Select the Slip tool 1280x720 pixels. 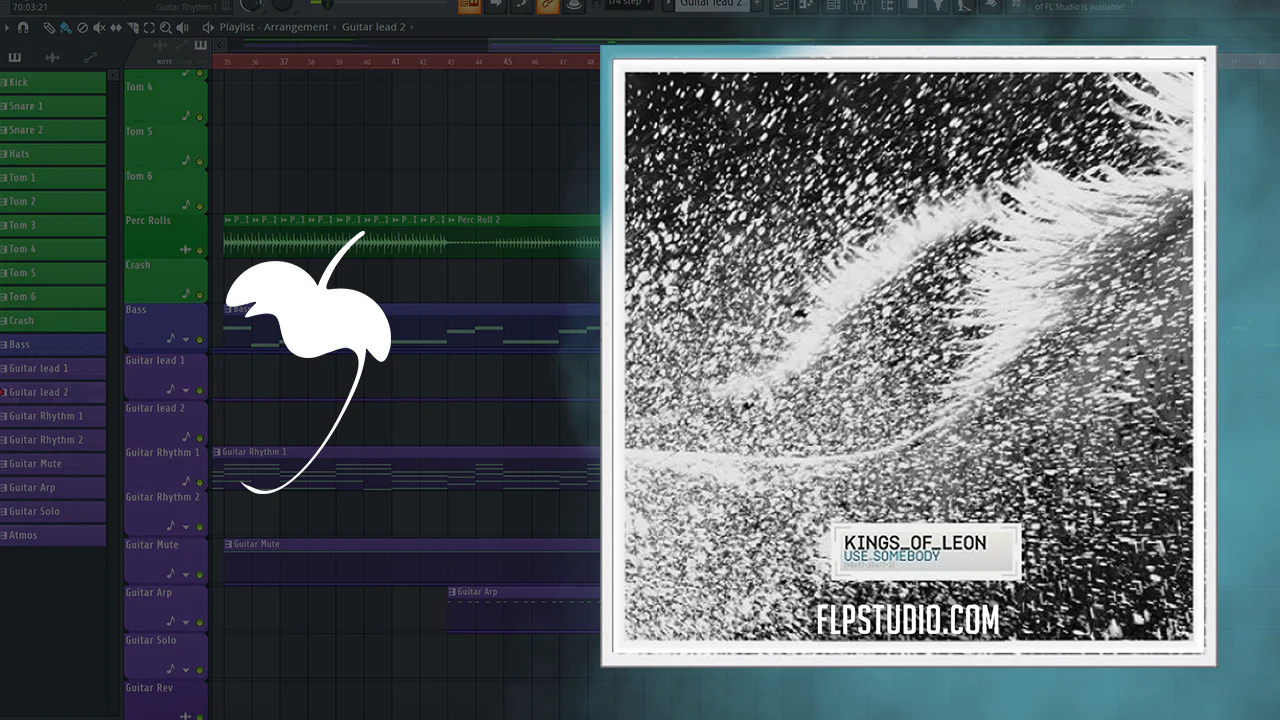click(115, 28)
